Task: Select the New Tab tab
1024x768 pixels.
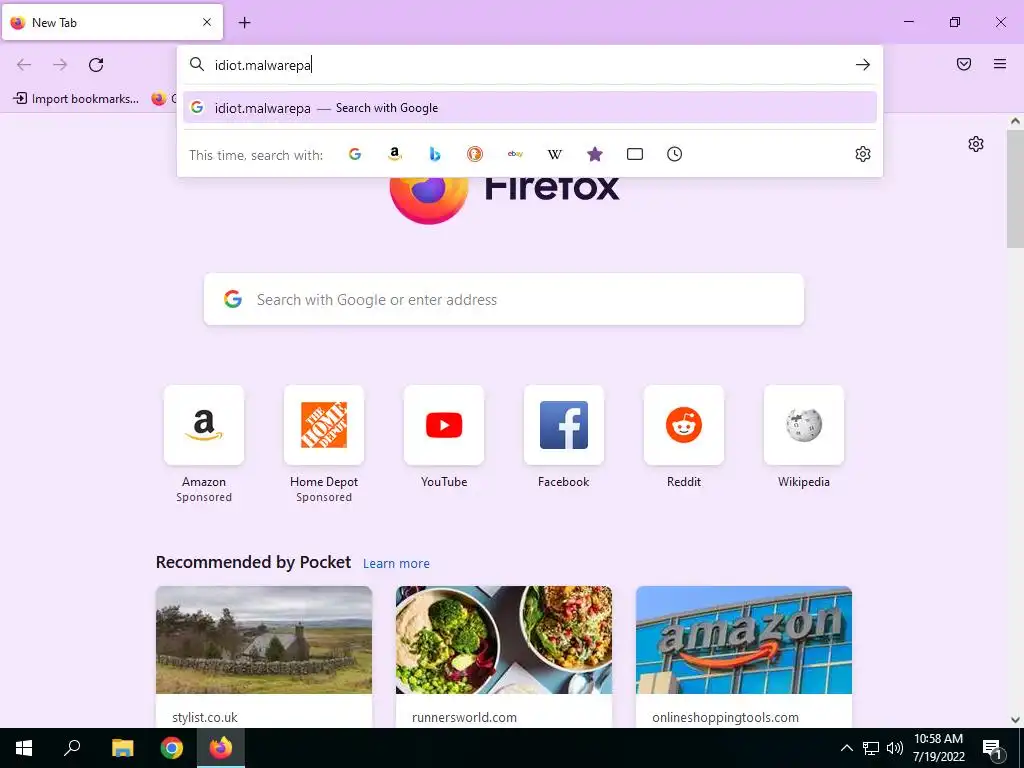Action: pos(112,22)
